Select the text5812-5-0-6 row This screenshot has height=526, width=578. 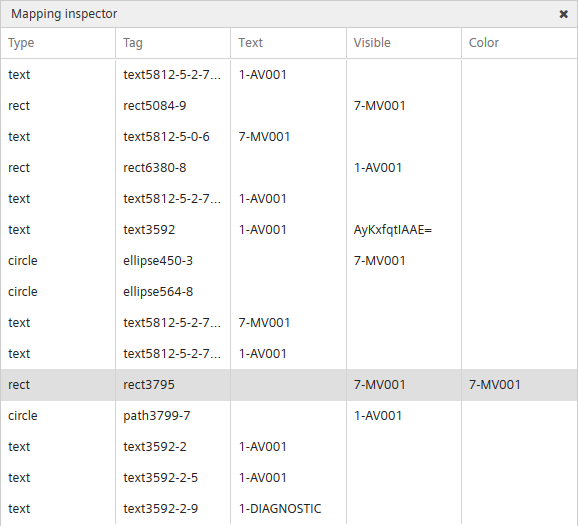(289, 137)
